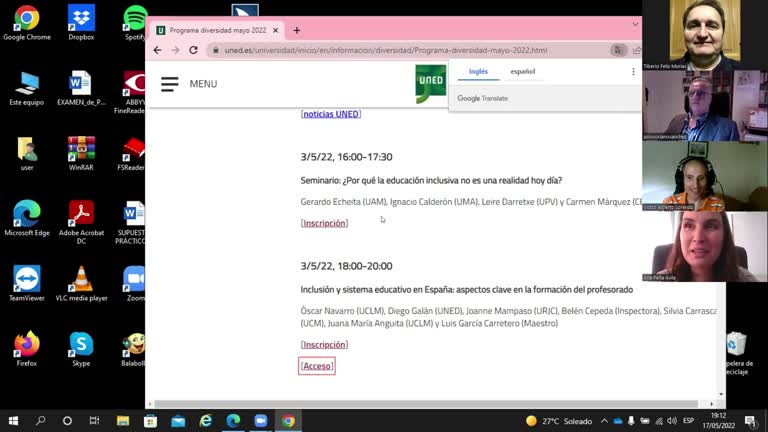Open Zoom from the Windows taskbar
The height and width of the screenshot is (432, 768).
tap(261, 421)
